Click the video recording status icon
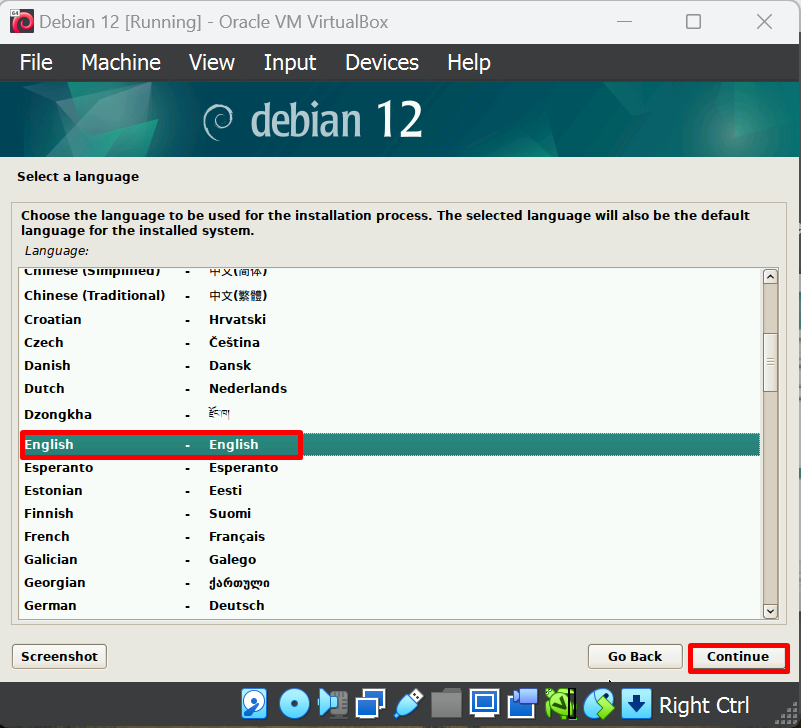This screenshot has width=801, height=728. (x=522, y=703)
